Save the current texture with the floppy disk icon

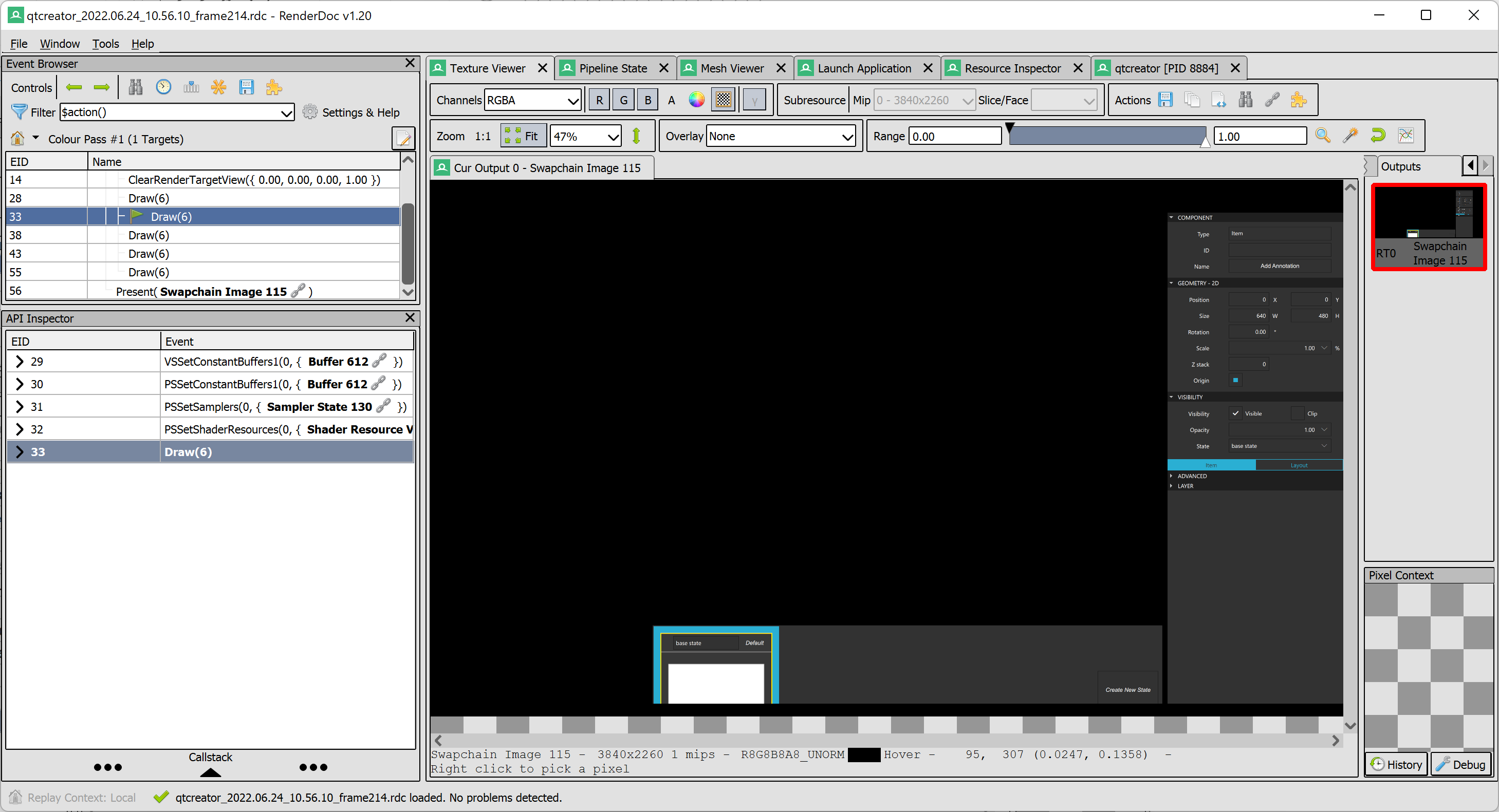point(1165,100)
